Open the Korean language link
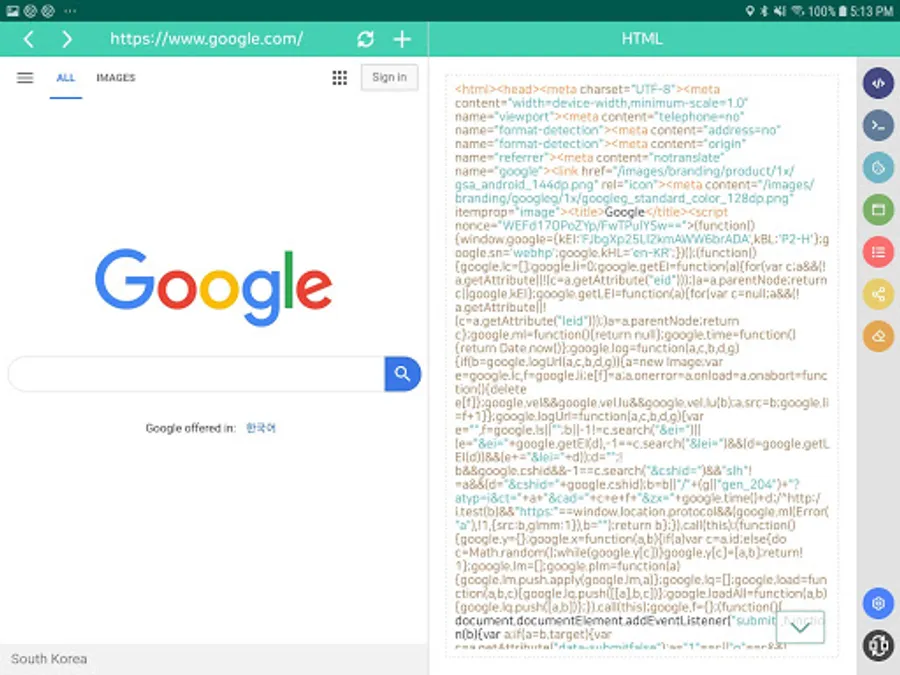The height and width of the screenshot is (675, 900). pyautogui.click(x=261, y=428)
